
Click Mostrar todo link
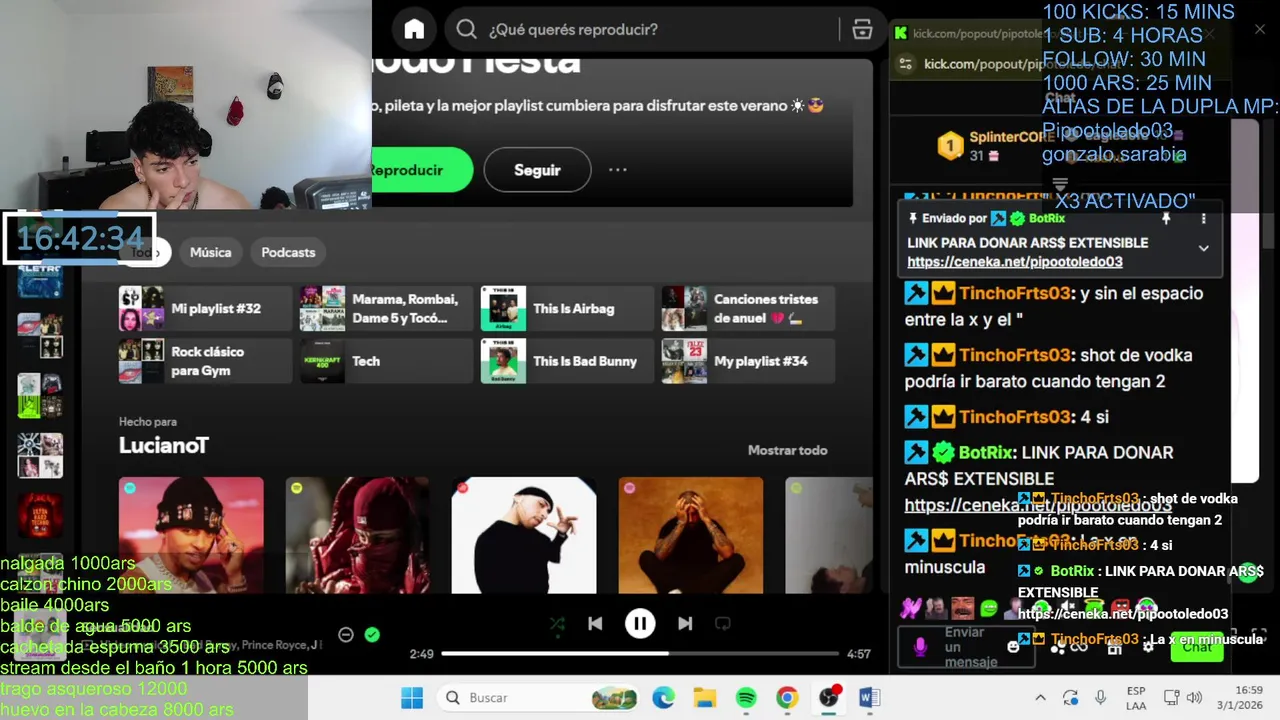point(788,450)
